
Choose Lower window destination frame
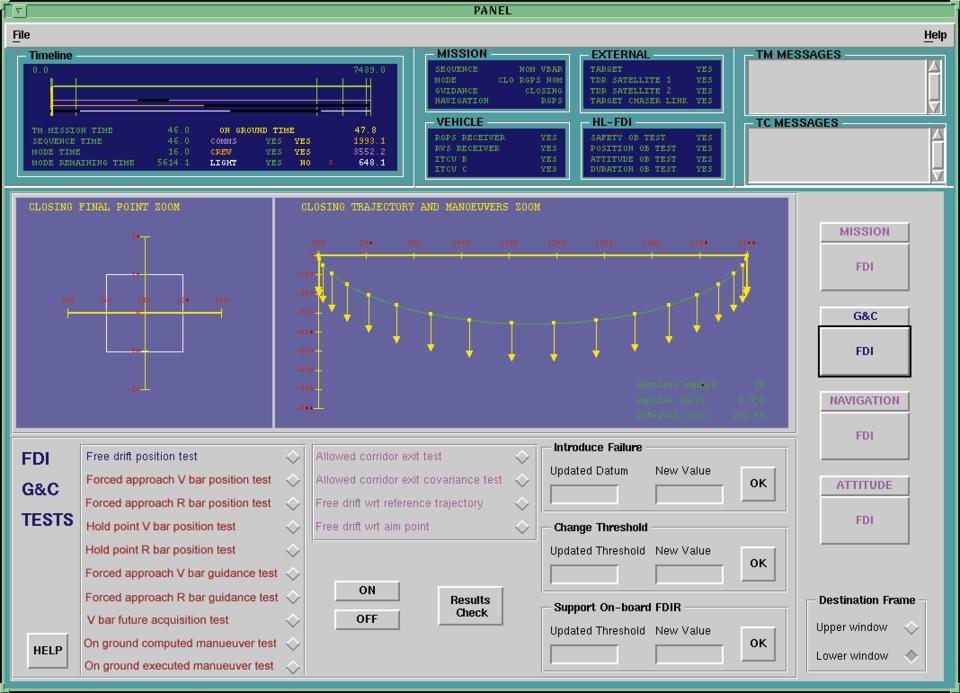910,657
